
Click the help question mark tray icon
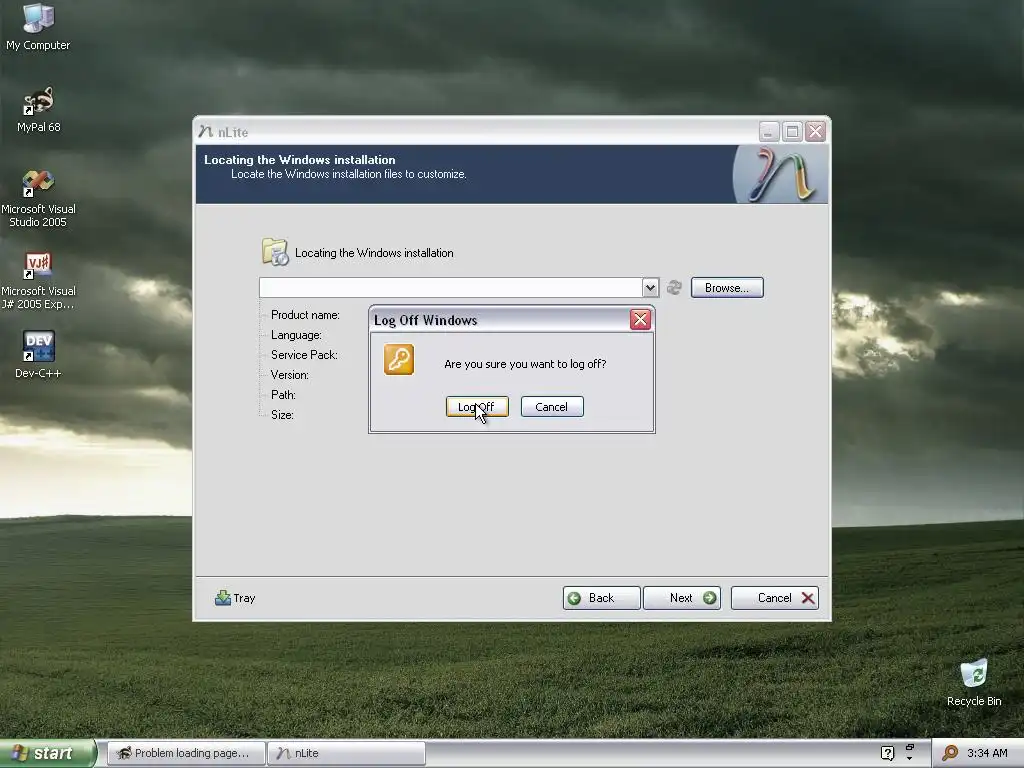pos(887,753)
